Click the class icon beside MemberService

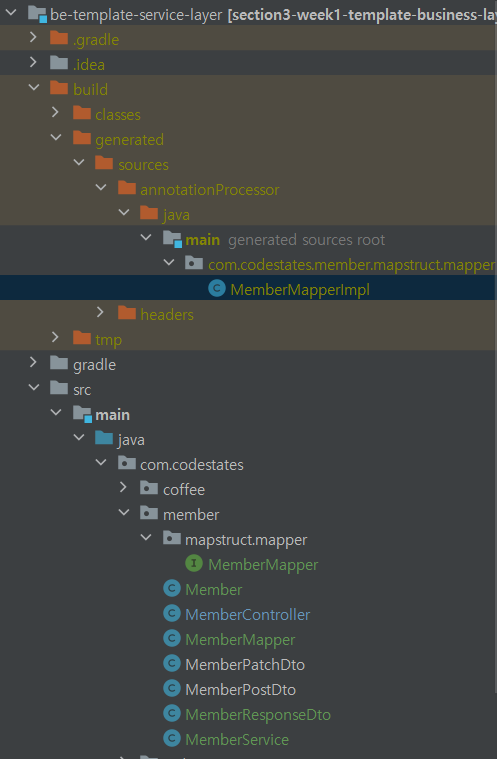pos(172,739)
